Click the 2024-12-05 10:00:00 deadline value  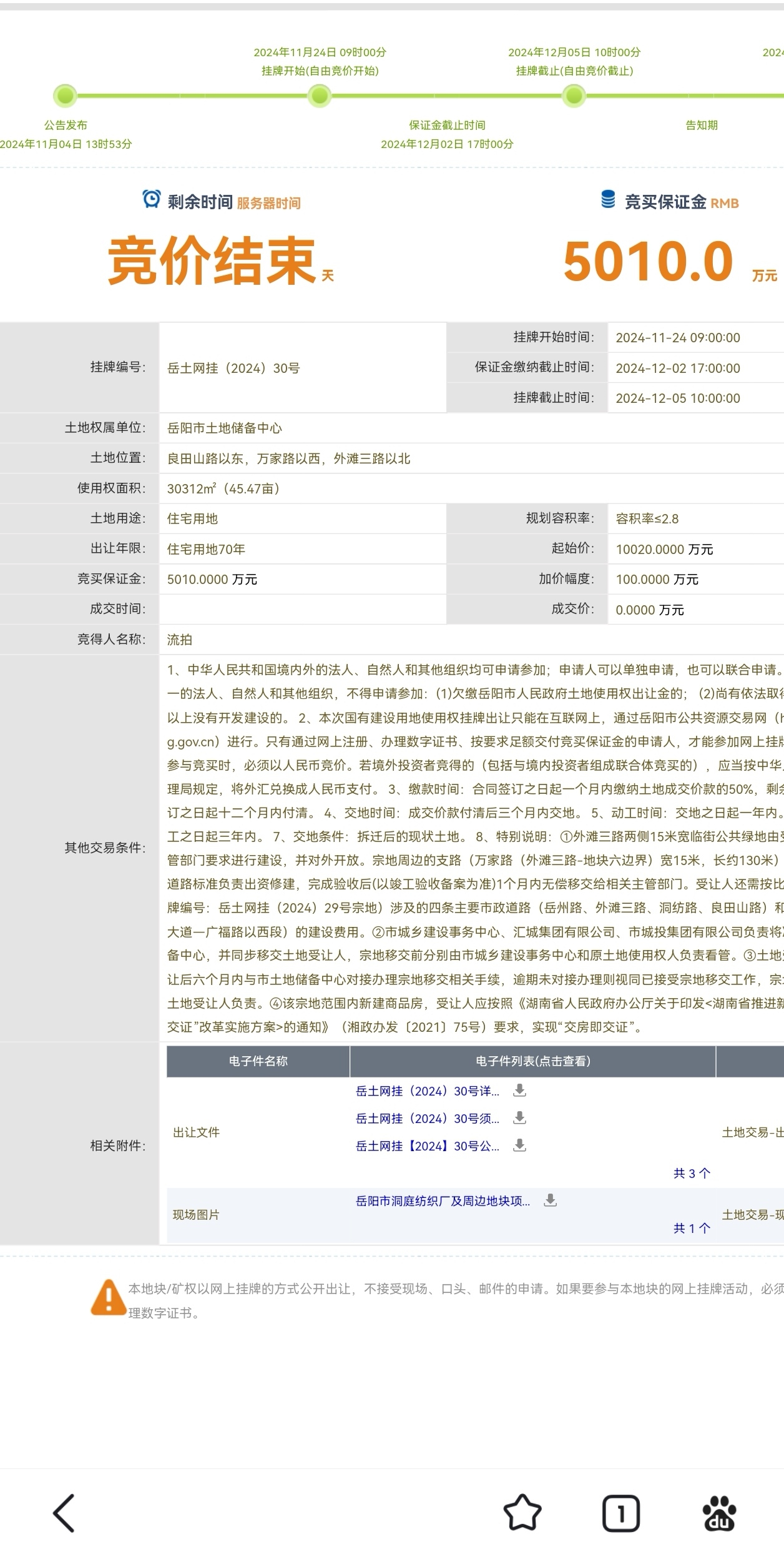[x=678, y=398]
